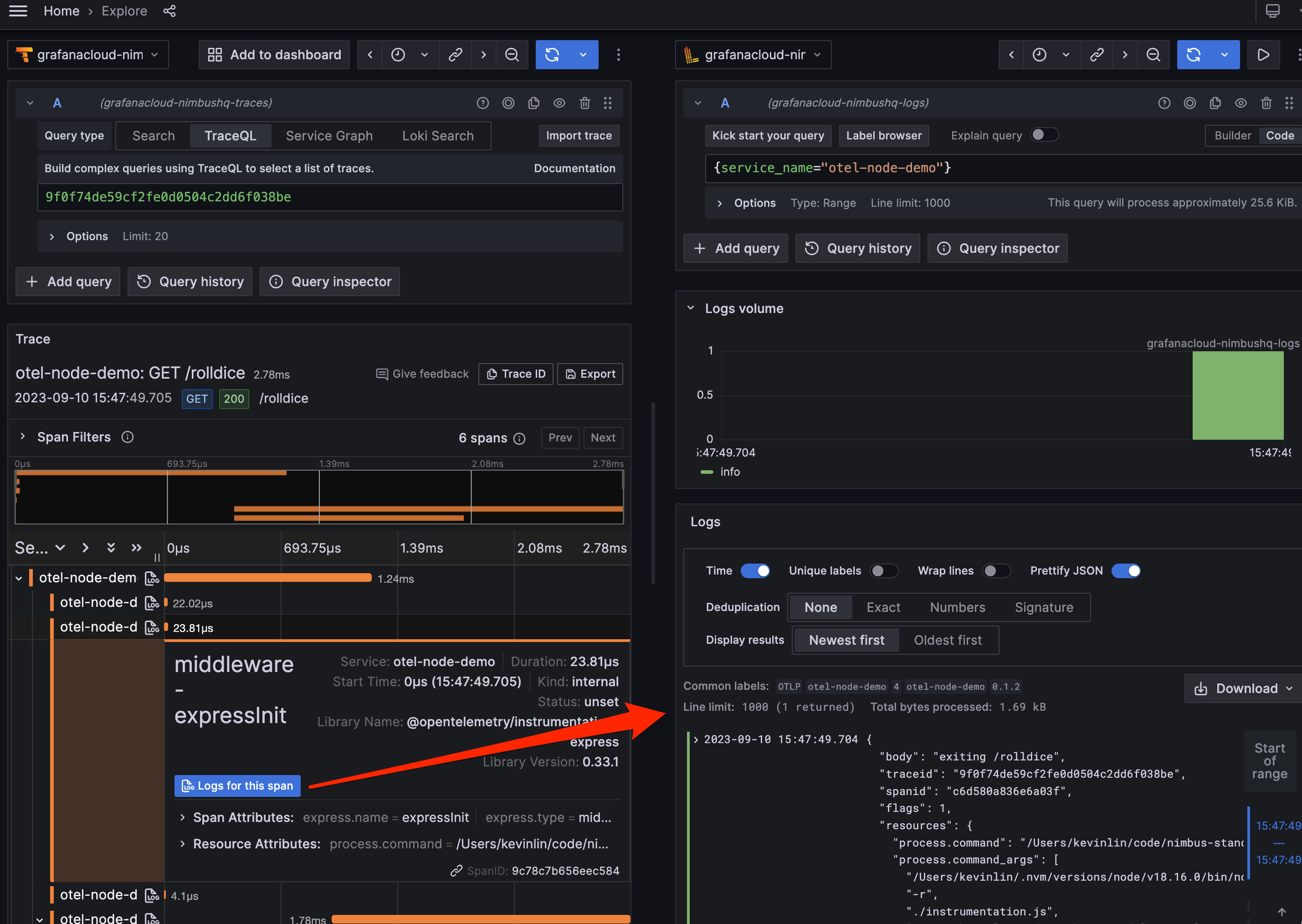Refresh the traces query results
The image size is (1302, 924).
(x=552, y=55)
